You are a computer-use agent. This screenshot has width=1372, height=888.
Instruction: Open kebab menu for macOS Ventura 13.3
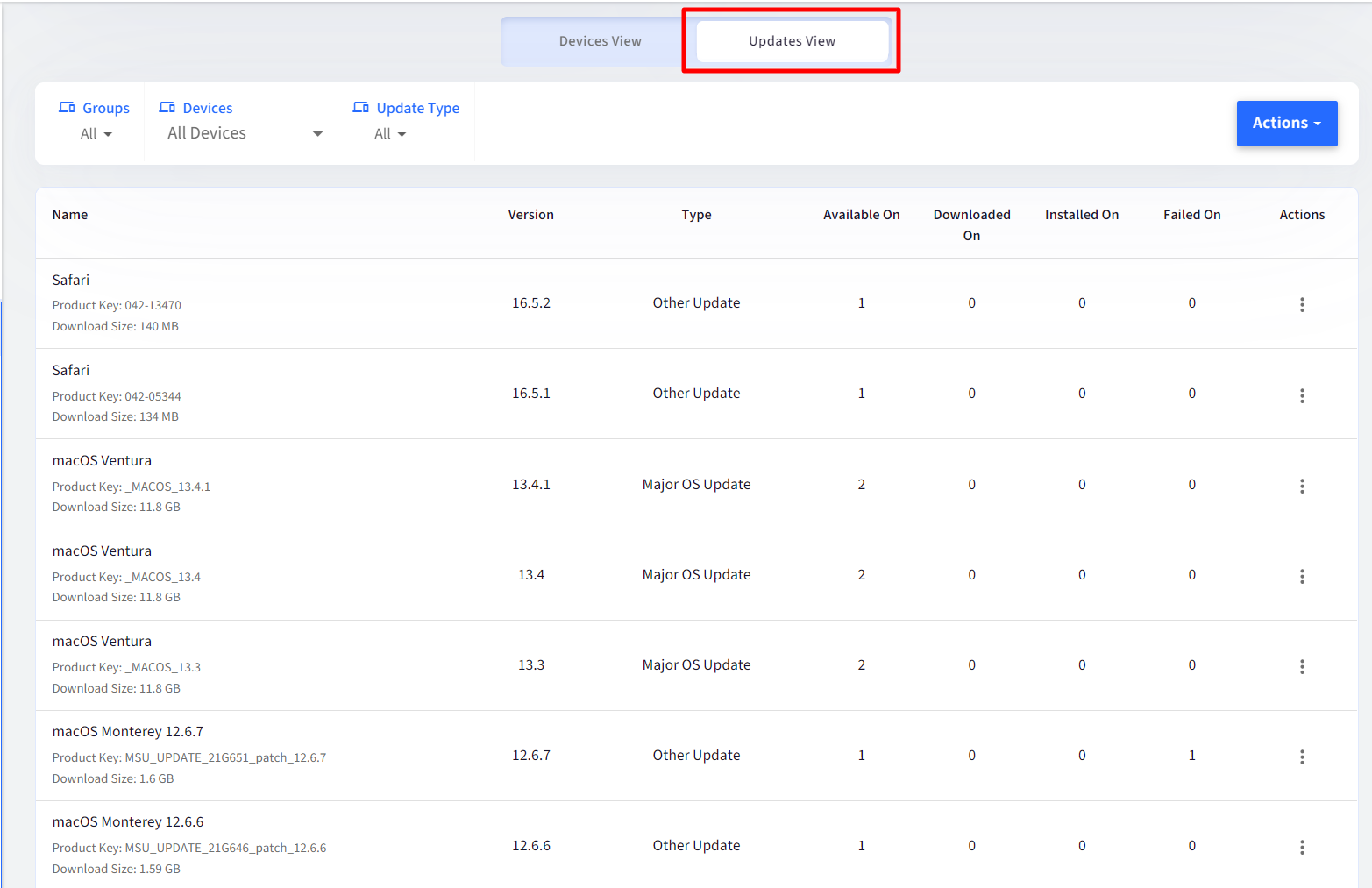pyautogui.click(x=1302, y=666)
